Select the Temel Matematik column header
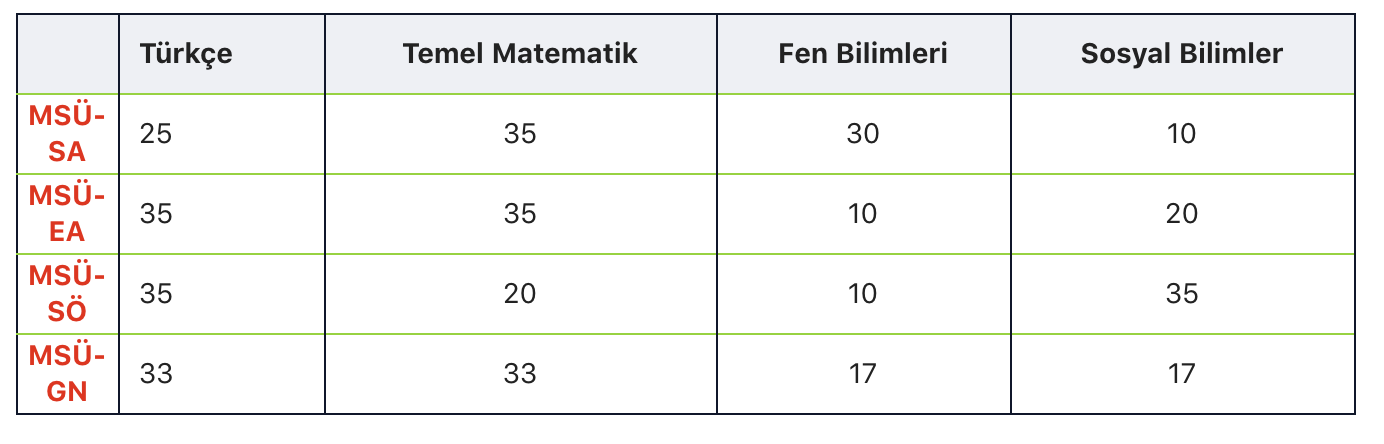The width and height of the screenshot is (1384, 444). click(x=520, y=54)
